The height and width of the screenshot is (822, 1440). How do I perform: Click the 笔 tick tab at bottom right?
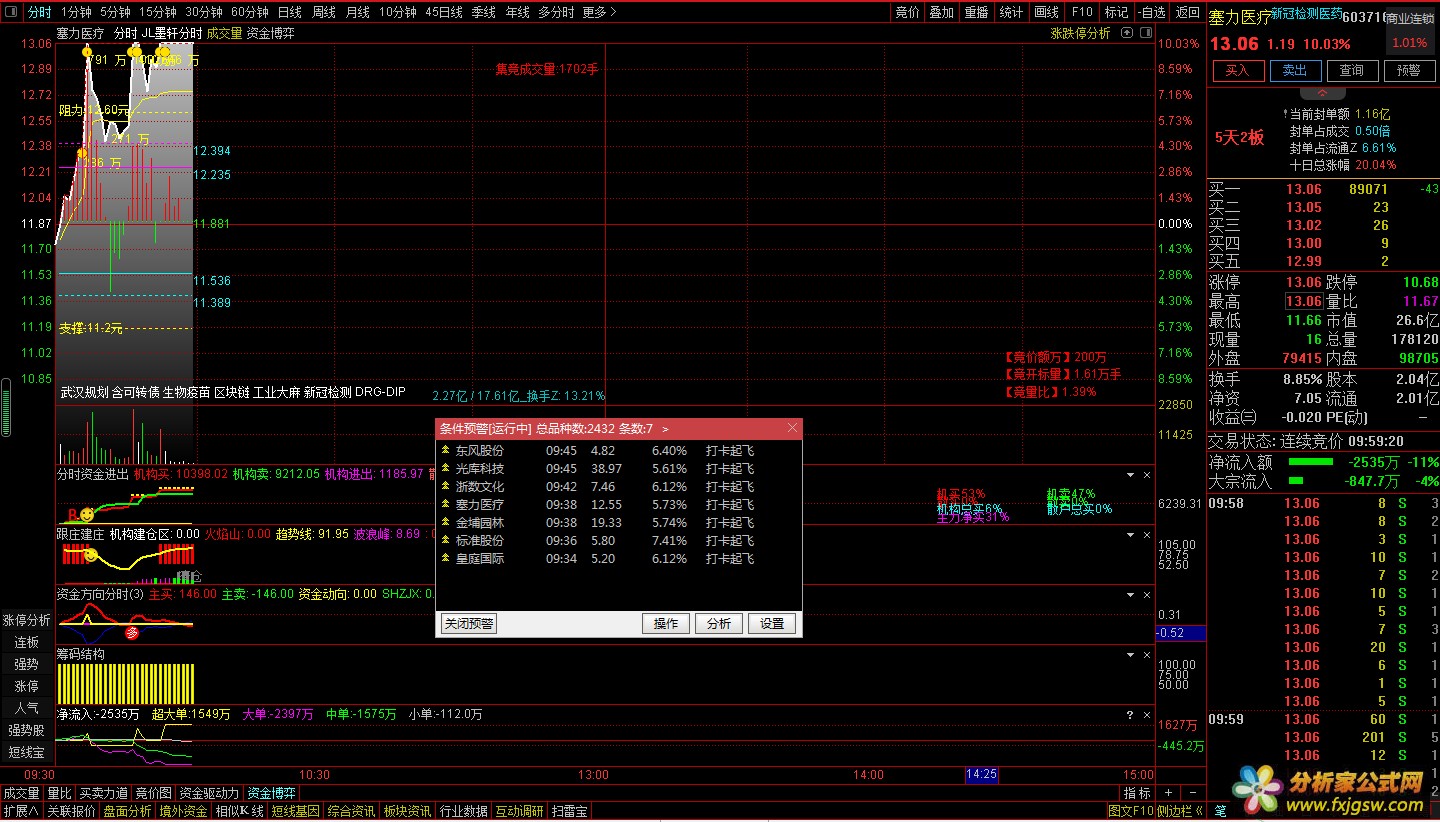(x=1220, y=811)
